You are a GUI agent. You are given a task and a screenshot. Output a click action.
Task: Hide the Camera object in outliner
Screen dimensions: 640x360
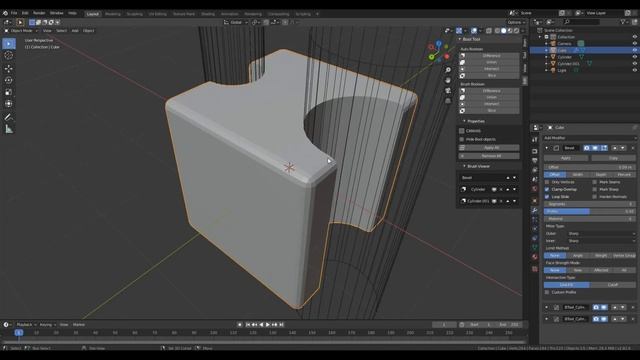click(634, 43)
